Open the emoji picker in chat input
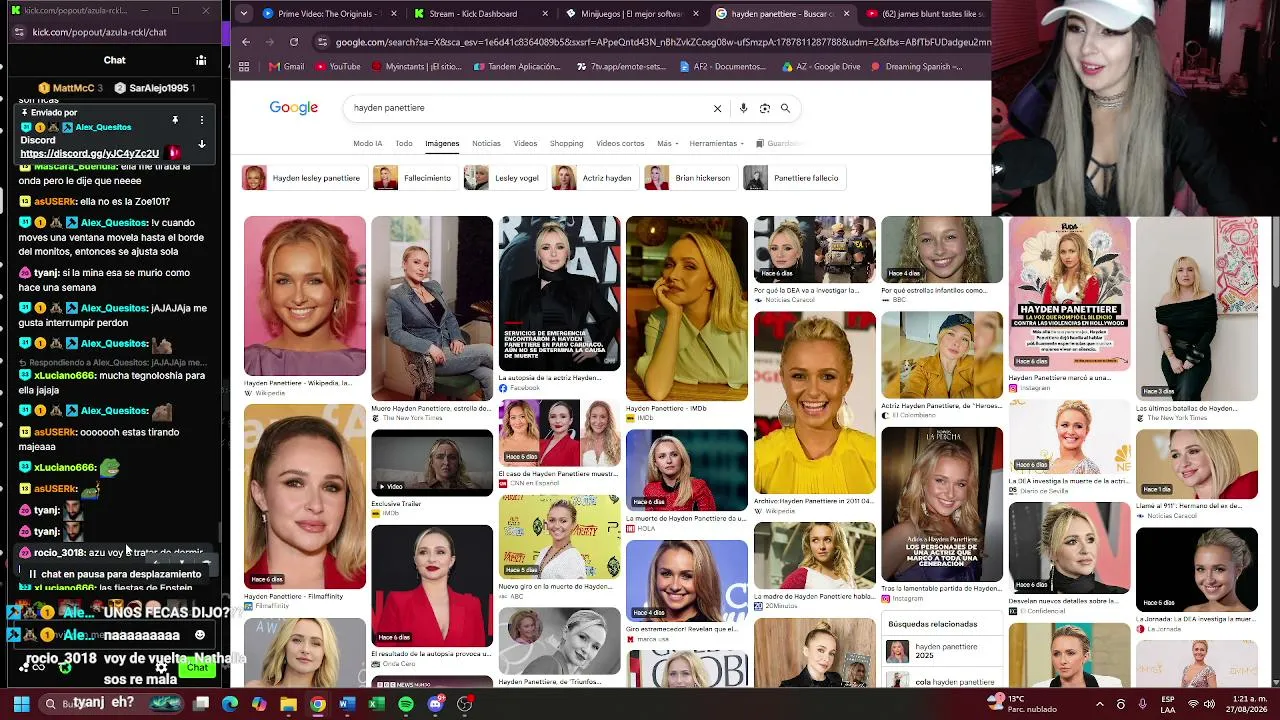This screenshot has width=1280, height=720. (200, 635)
